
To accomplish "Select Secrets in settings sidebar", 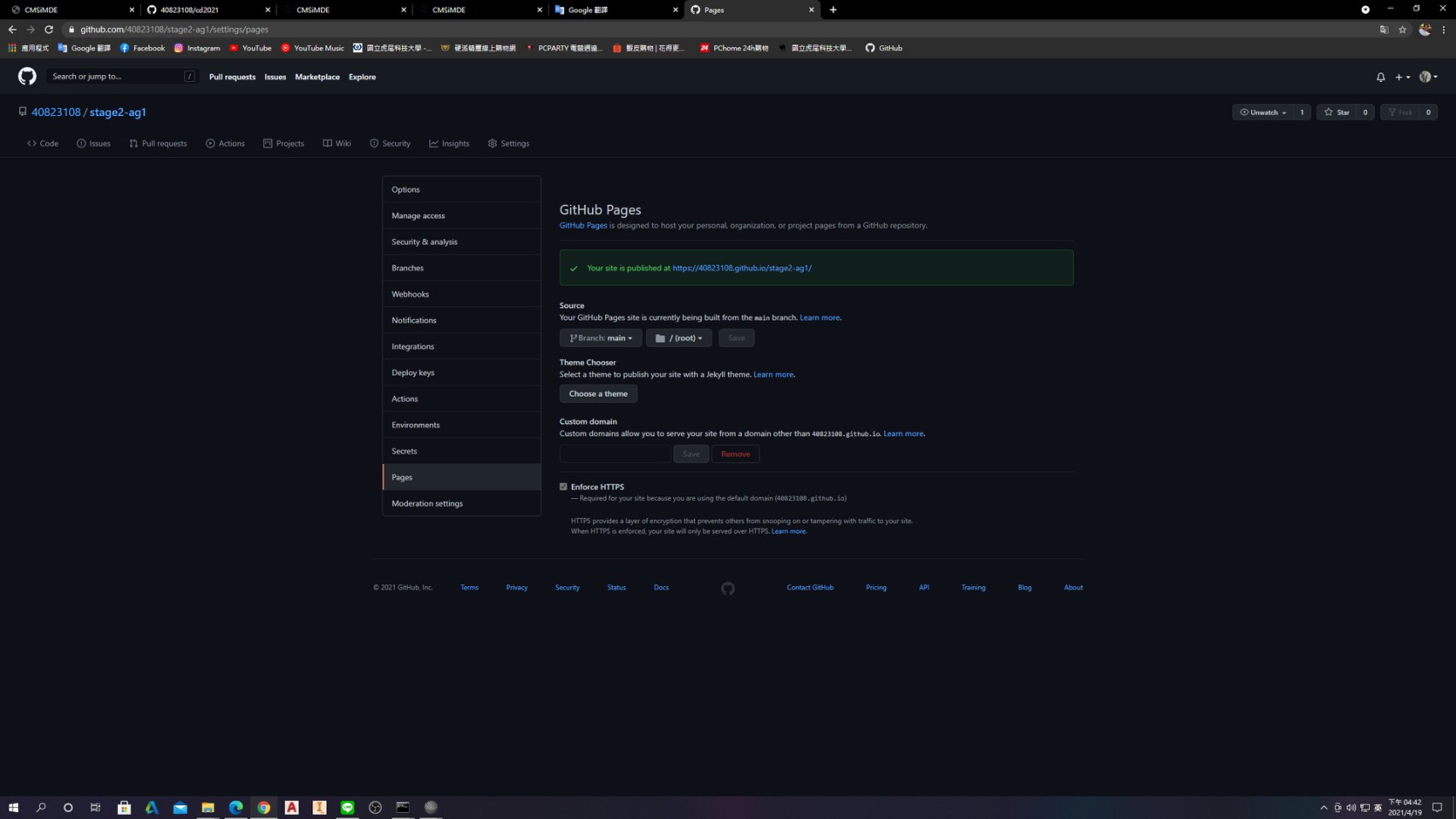I will point(462,451).
